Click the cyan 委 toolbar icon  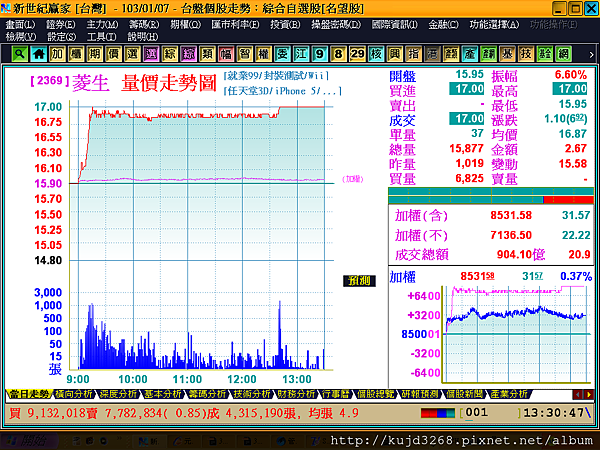coord(282,54)
